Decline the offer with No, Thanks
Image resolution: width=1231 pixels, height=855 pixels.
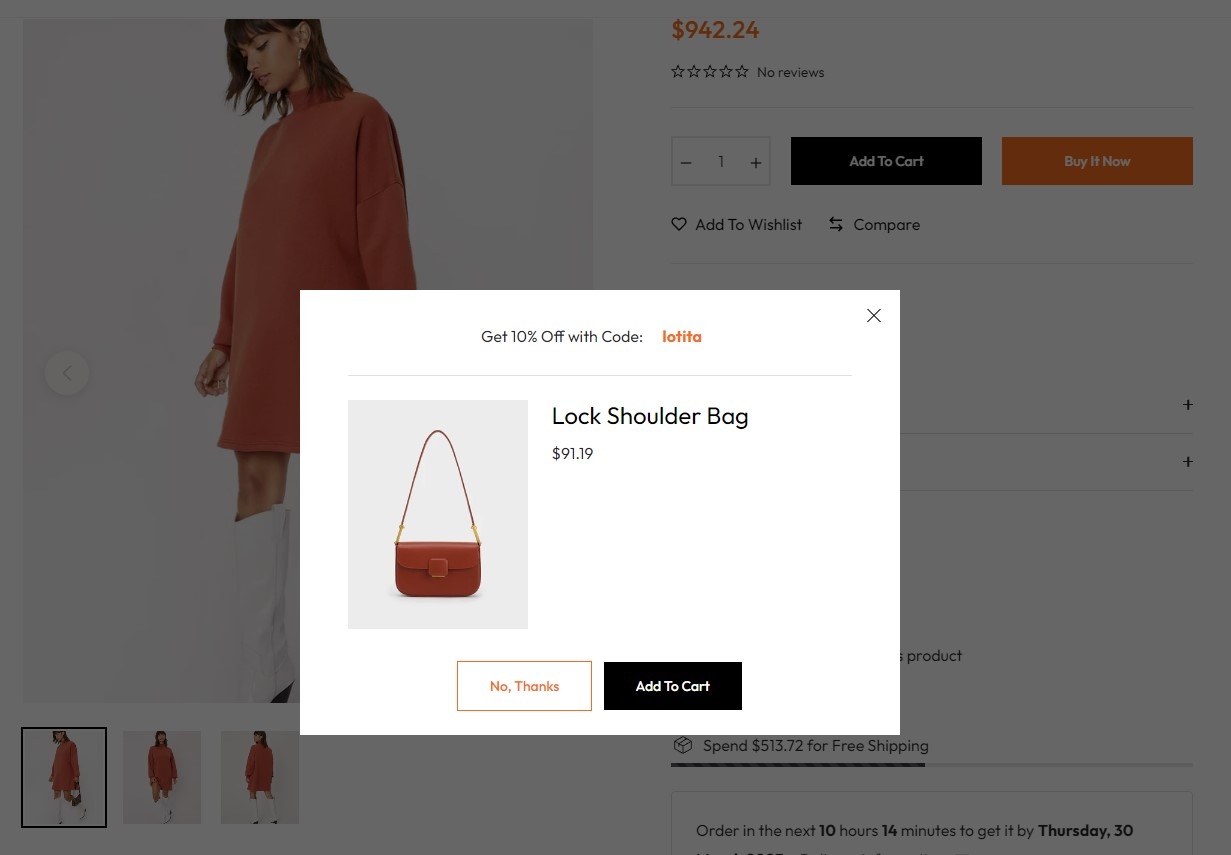(x=524, y=686)
